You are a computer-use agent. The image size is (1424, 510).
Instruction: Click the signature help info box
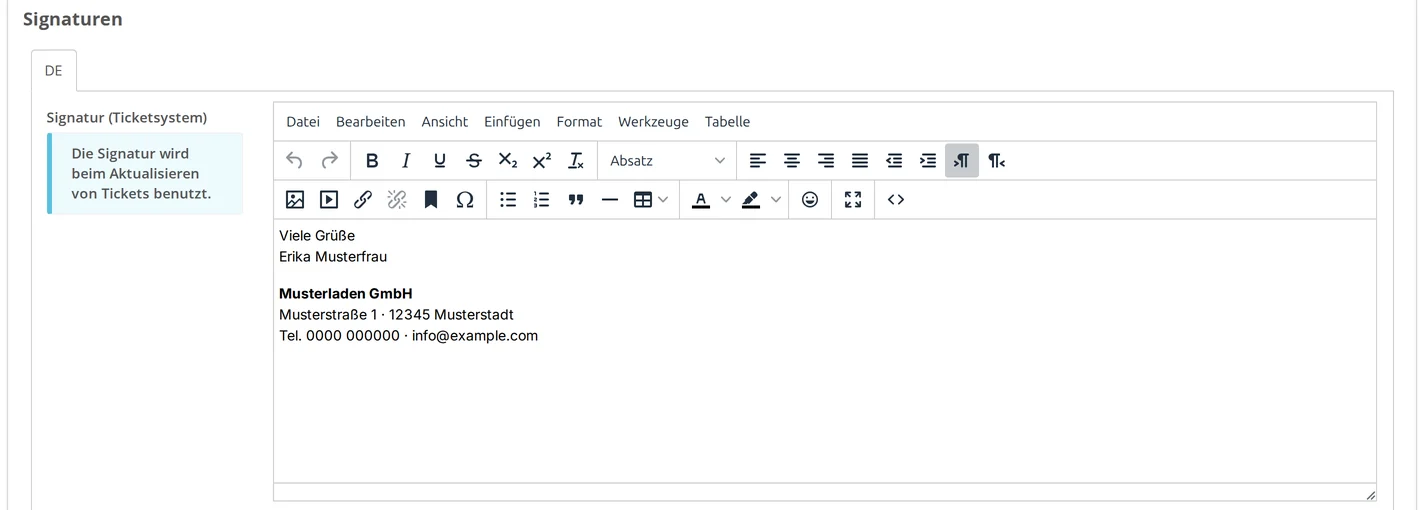click(145, 173)
